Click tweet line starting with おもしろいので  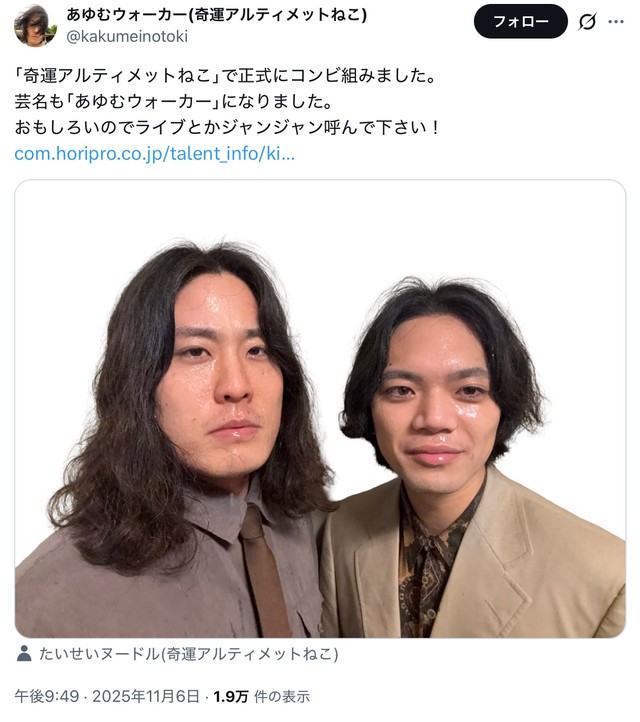227,127
